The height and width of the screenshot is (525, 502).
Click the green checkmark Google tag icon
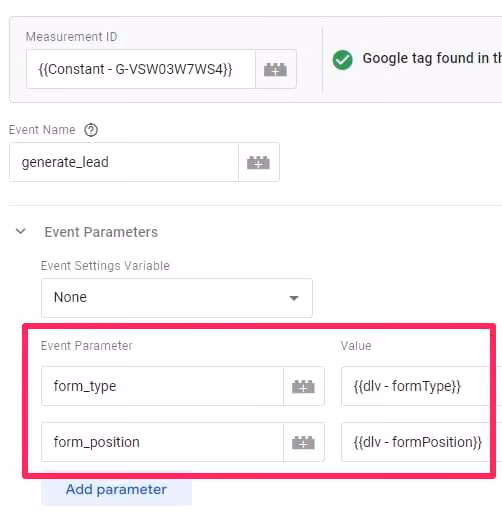pos(342,60)
